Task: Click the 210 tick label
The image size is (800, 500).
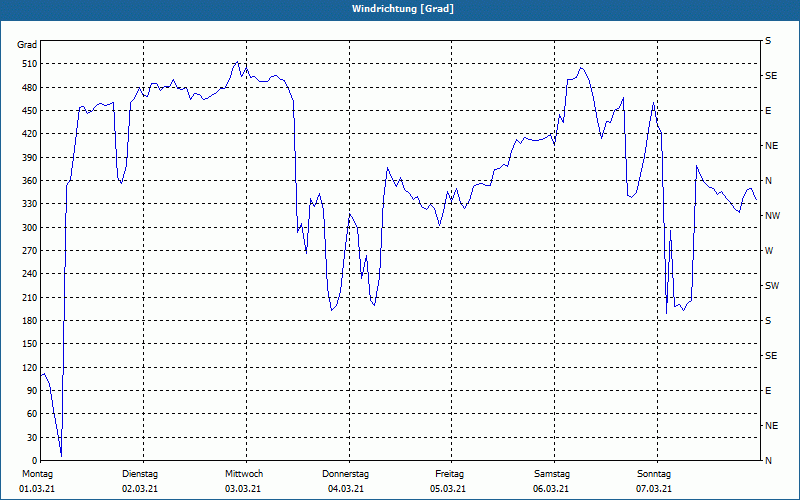Action: click(29, 297)
